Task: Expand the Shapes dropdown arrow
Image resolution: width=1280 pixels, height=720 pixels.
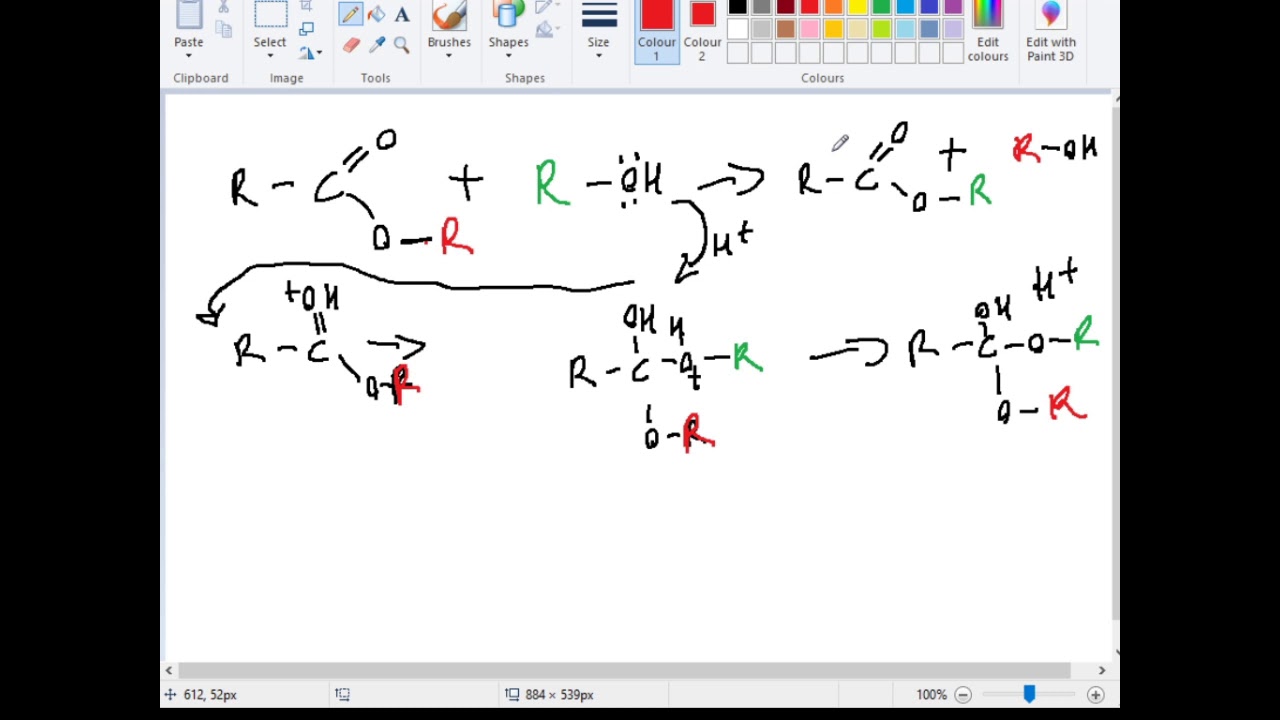Action: tap(508, 56)
